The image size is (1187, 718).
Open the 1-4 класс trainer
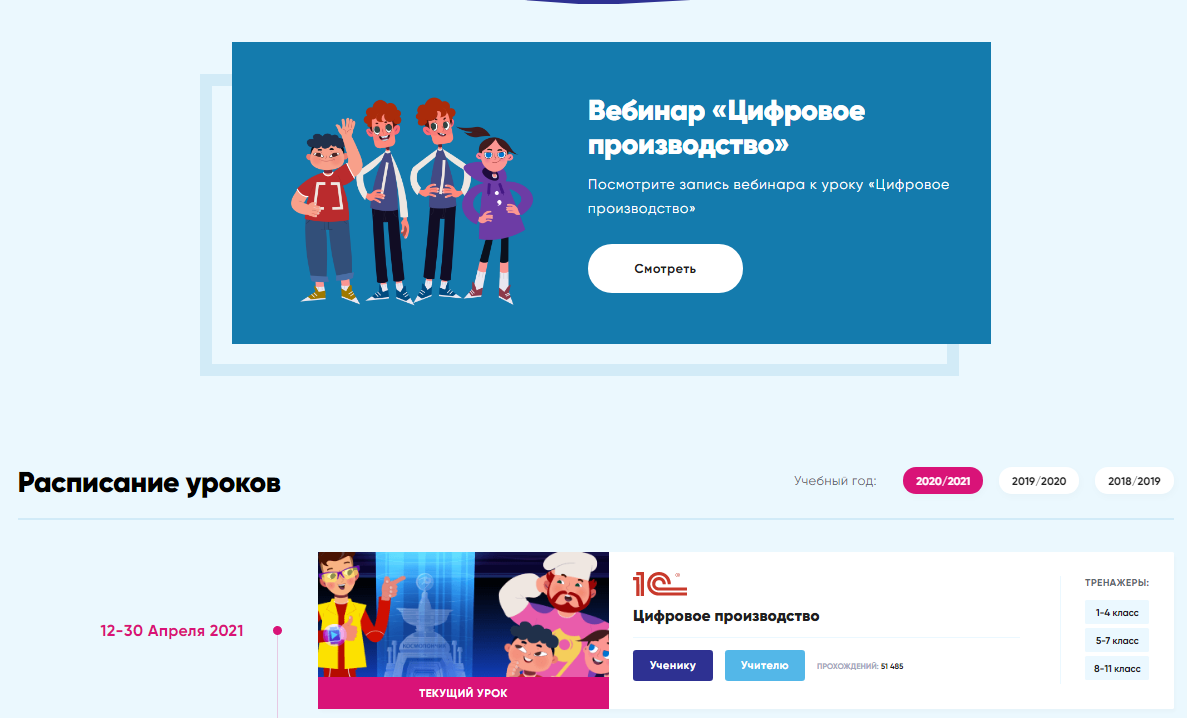[x=1117, y=612]
